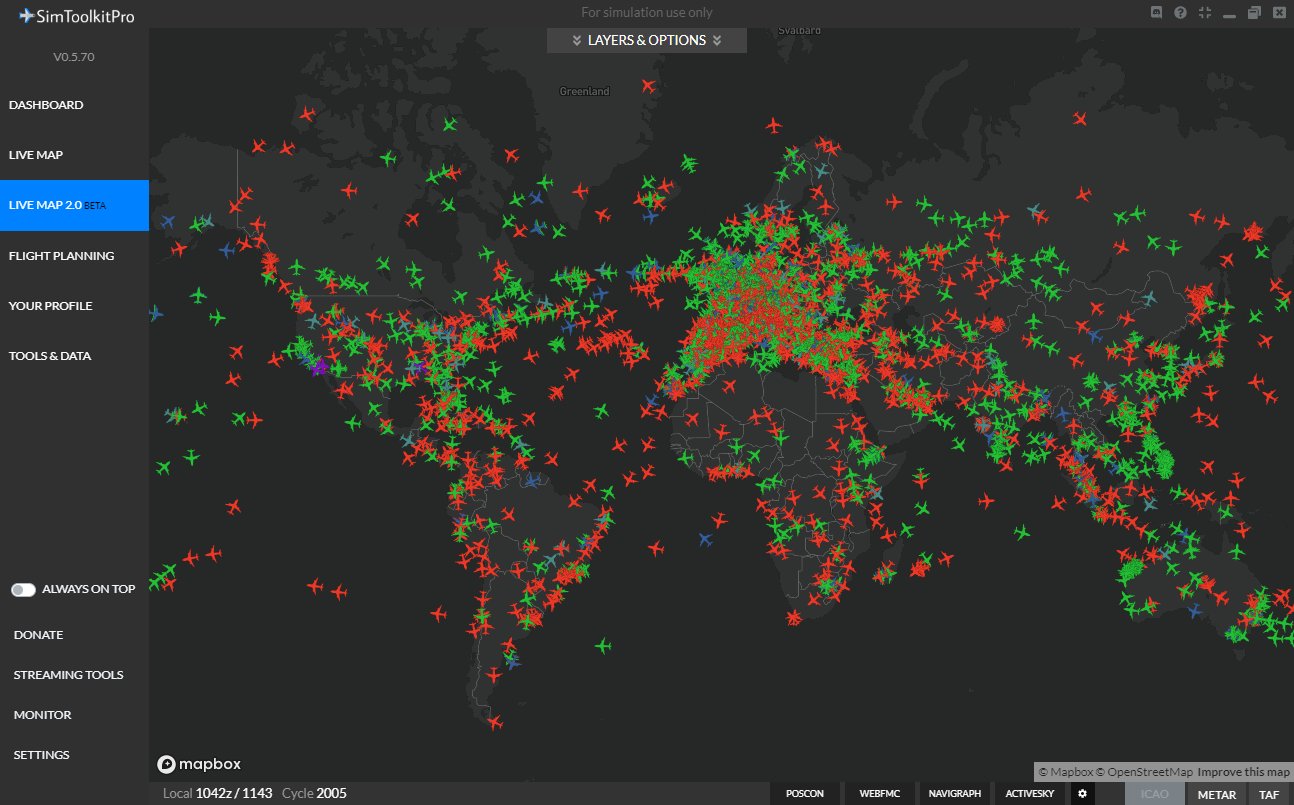Click left chevron of Layers & Options
The width and height of the screenshot is (1294, 805).
click(576, 41)
